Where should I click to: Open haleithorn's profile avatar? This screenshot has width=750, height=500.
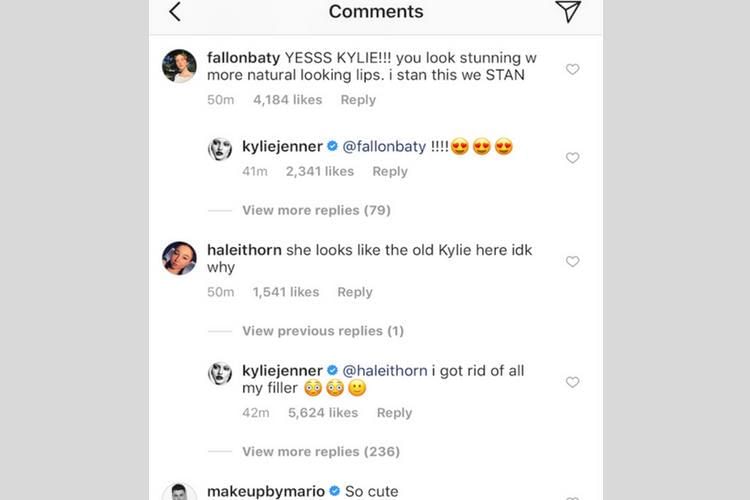point(179,257)
